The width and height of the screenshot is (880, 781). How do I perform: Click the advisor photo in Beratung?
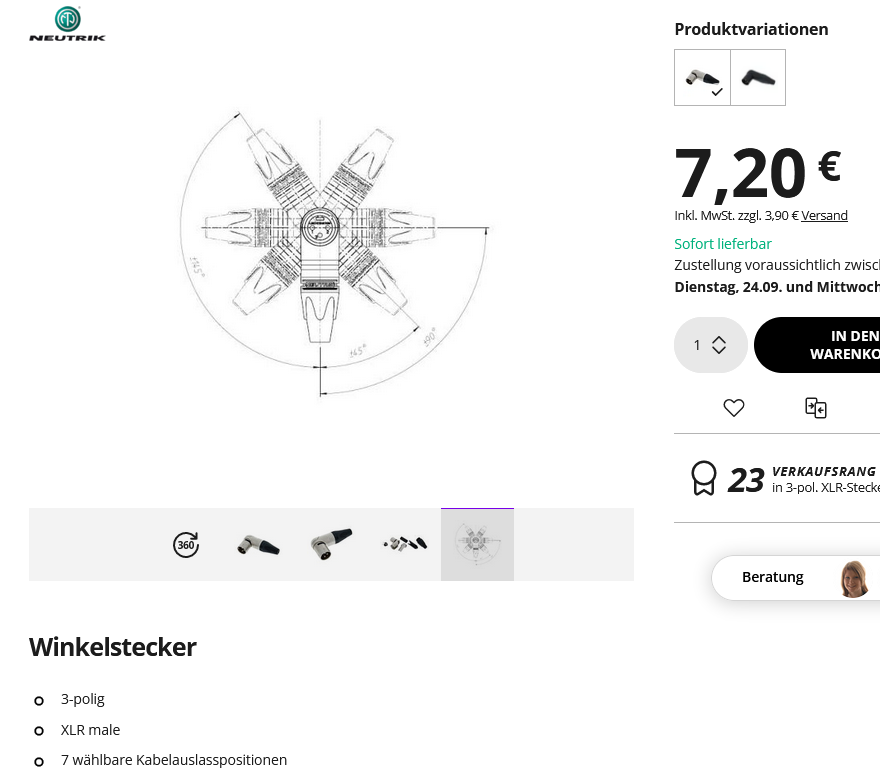pos(854,579)
